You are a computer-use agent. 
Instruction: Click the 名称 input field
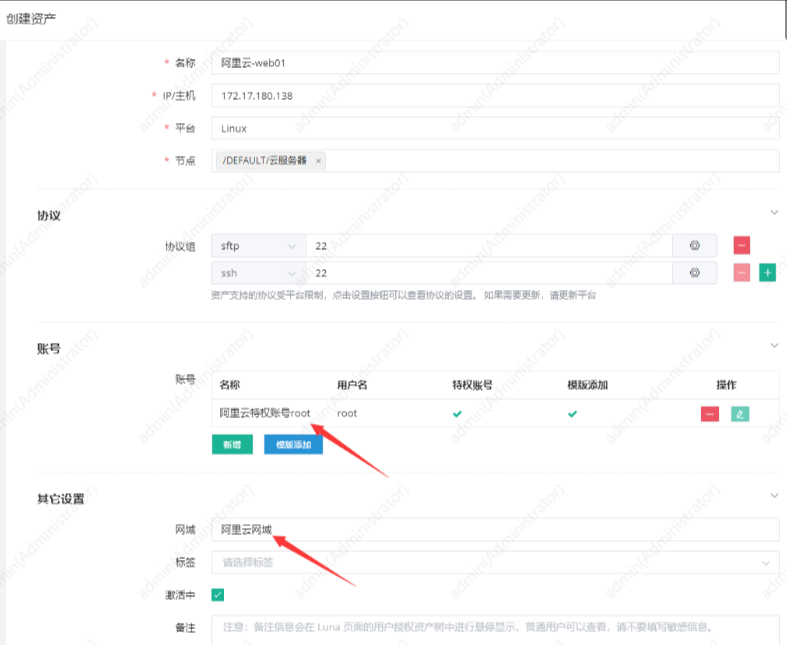tap(495, 63)
